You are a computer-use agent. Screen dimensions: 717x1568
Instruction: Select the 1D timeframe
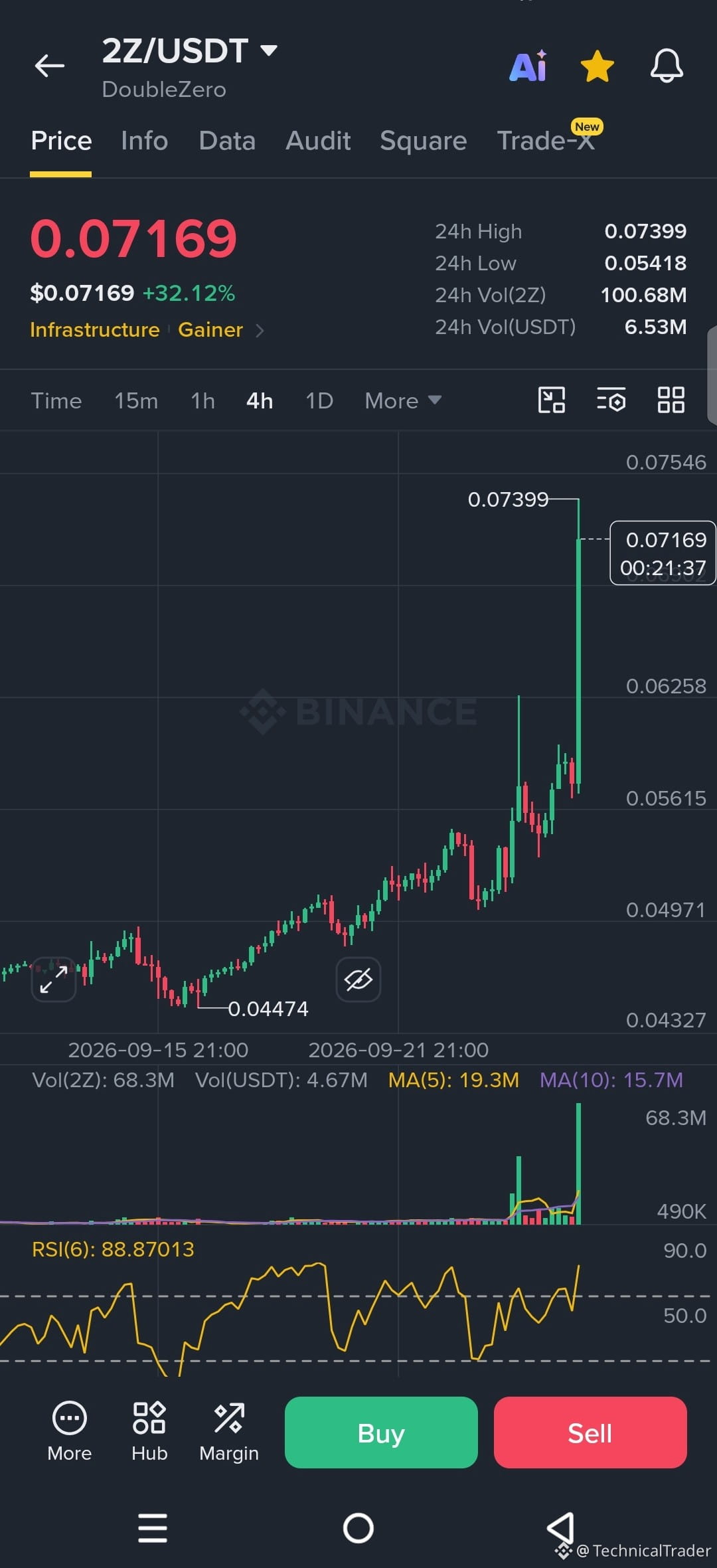click(x=319, y=400)
